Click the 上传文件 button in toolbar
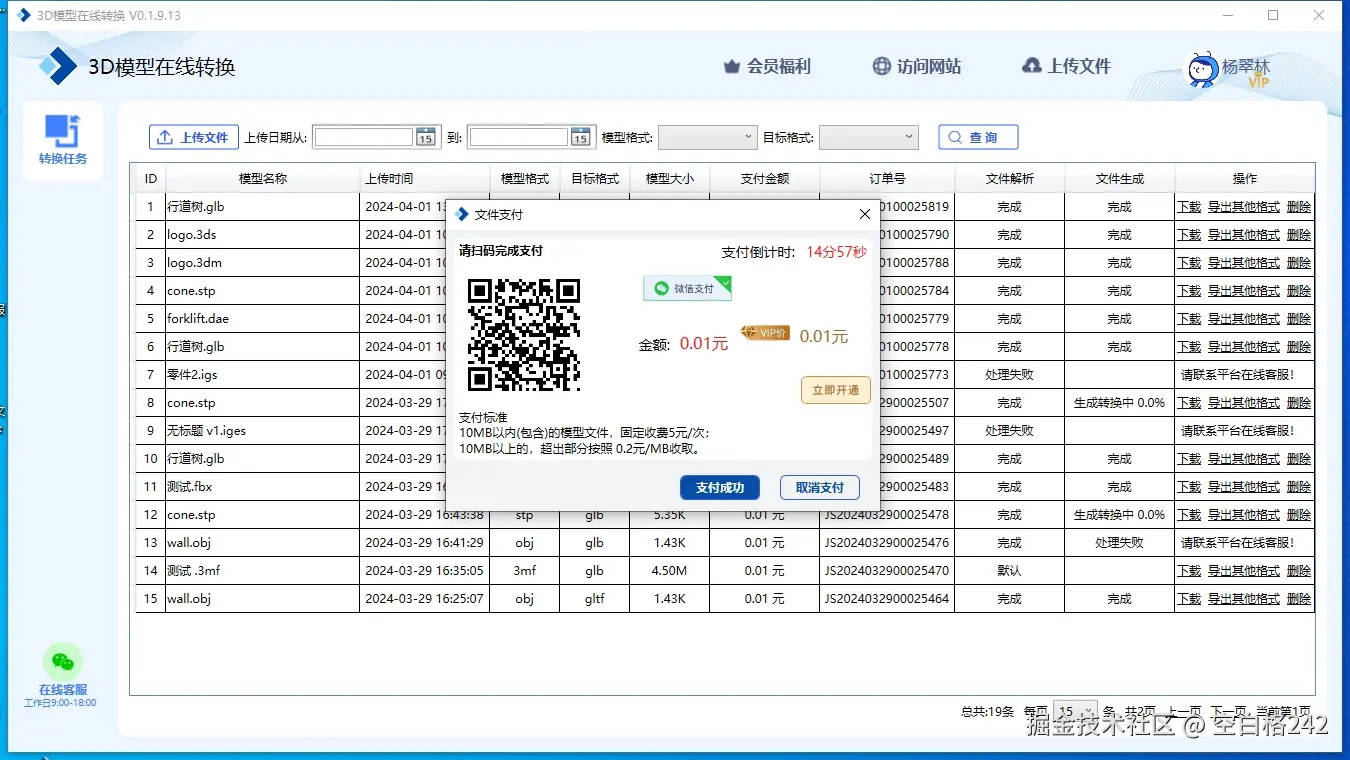The height and width of the screenshot is (760, 1350). 194,138
